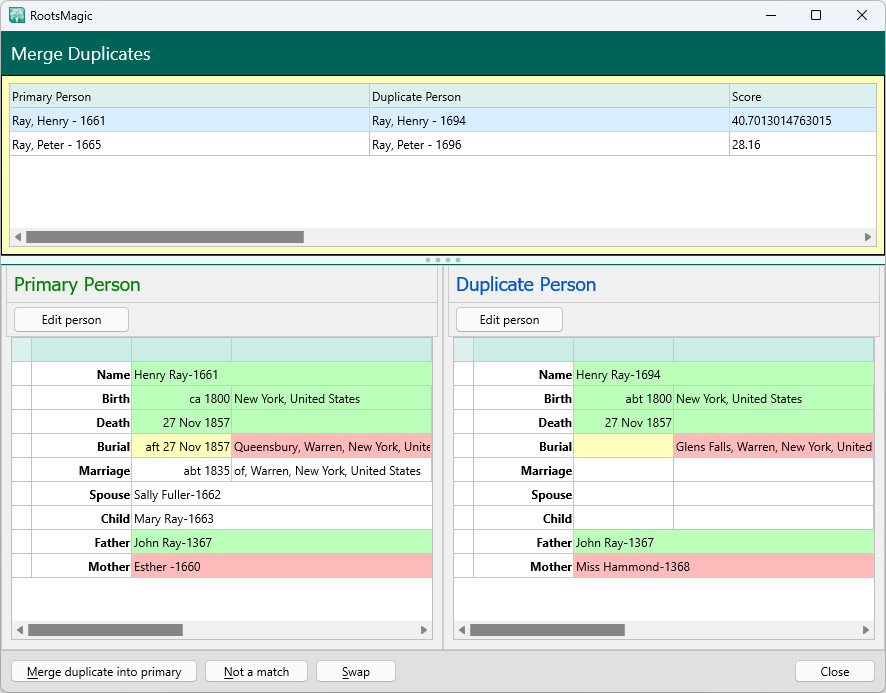Click left scroll arrow in Primary Person panel

click(20, 630)
